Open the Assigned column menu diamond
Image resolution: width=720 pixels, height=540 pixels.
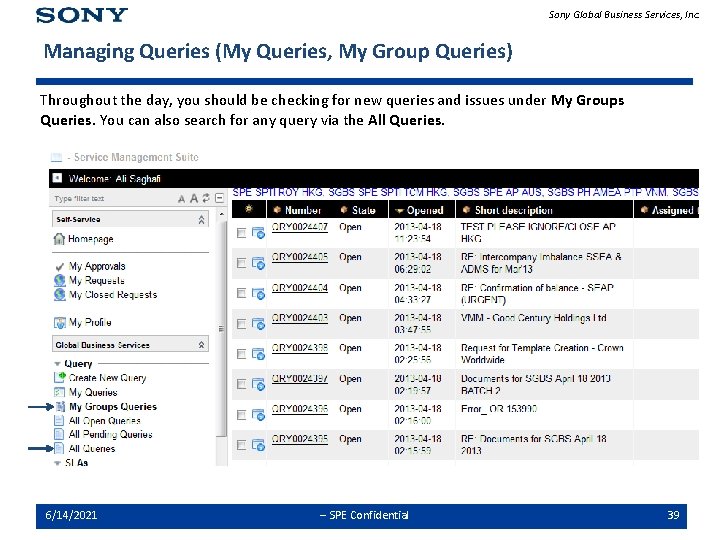[644, 210]
